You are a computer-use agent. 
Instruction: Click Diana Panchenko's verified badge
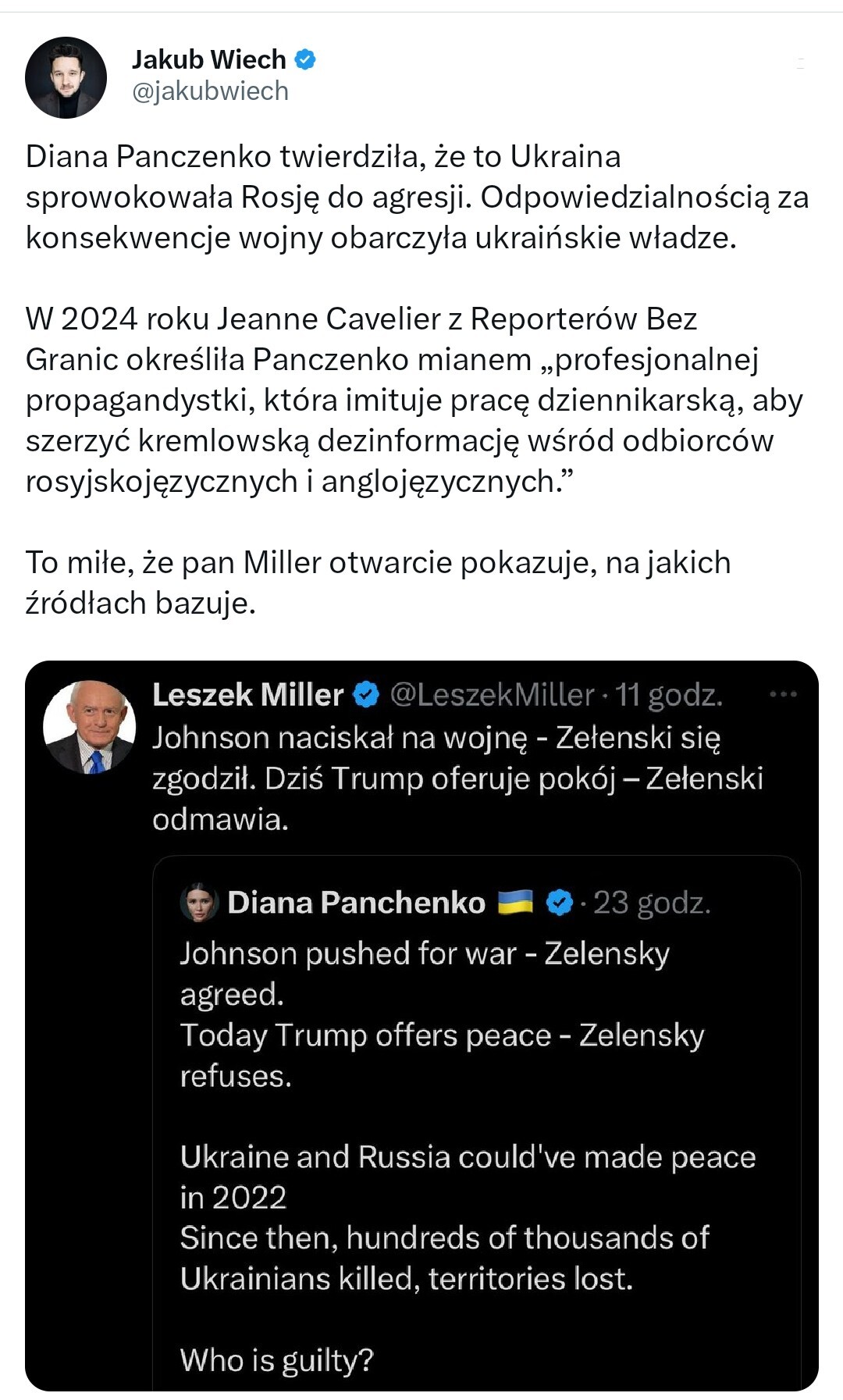[x=559, y=903]
